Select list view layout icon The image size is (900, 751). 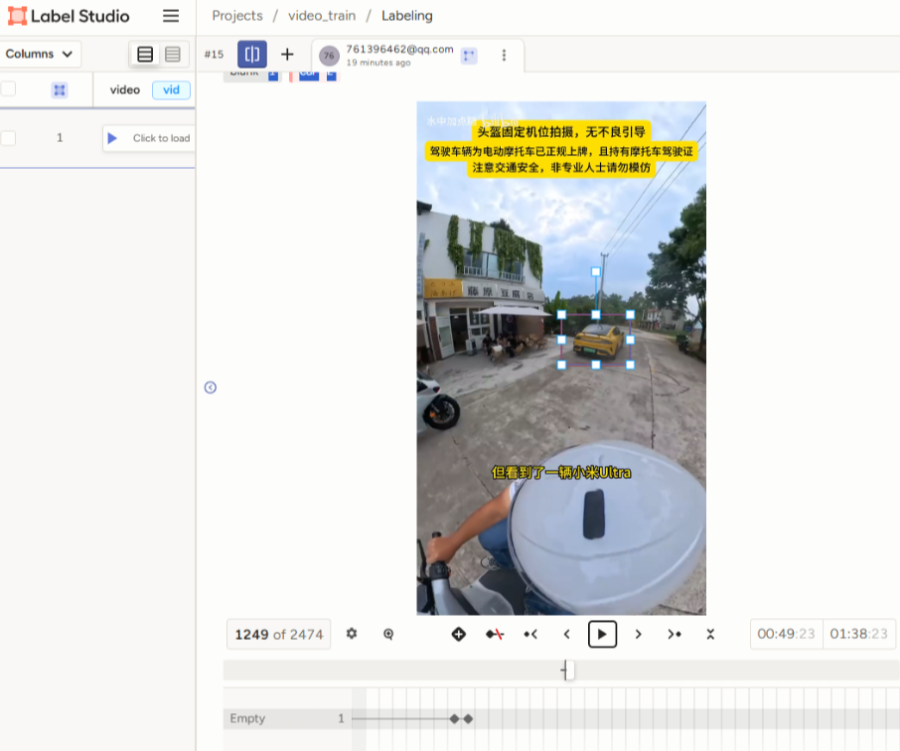[145, 55]
